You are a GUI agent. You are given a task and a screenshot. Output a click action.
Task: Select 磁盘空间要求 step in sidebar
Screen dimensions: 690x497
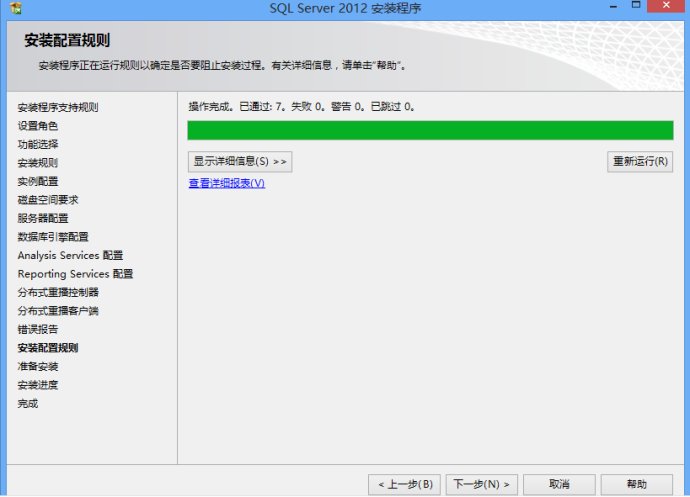click(x=48, y=200)
